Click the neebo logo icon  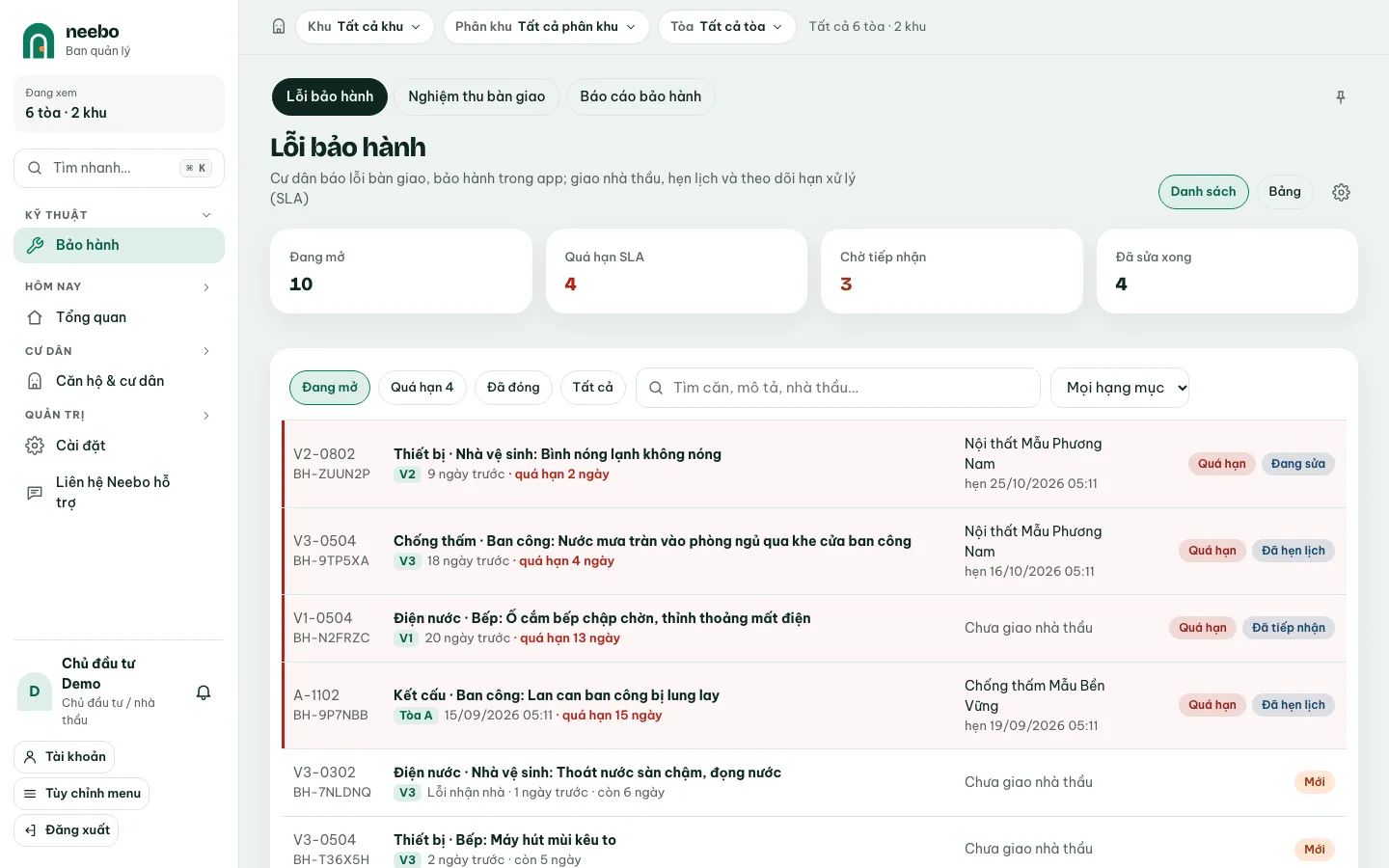(x=39, y=41)
